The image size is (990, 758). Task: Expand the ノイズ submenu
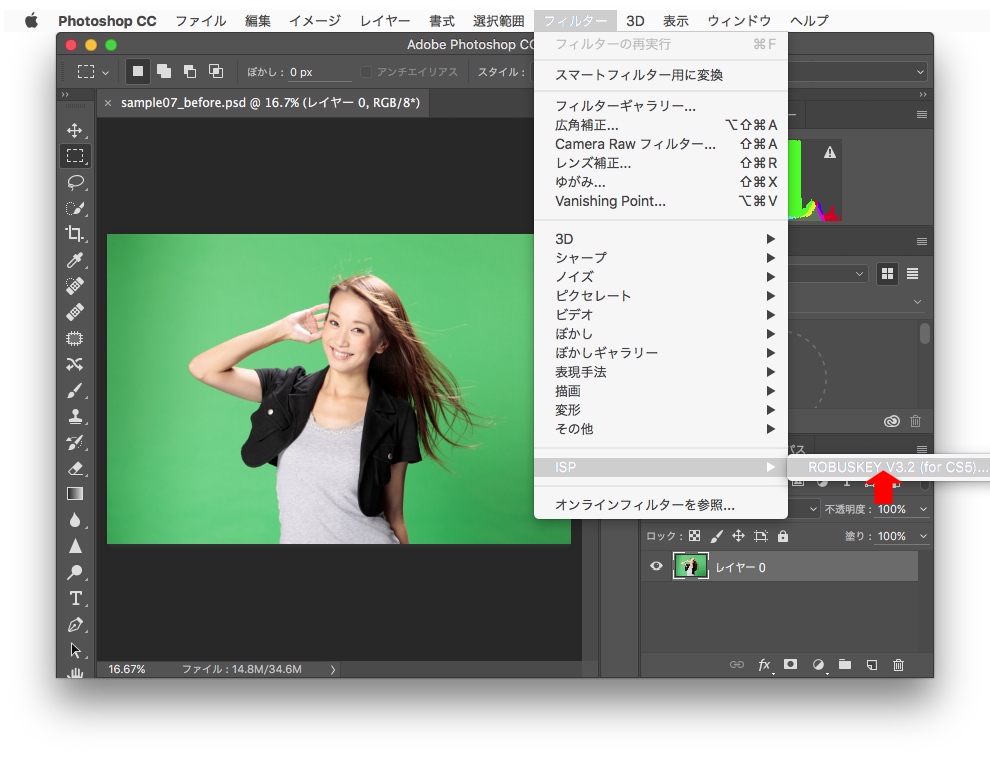(x=661, y=276)
